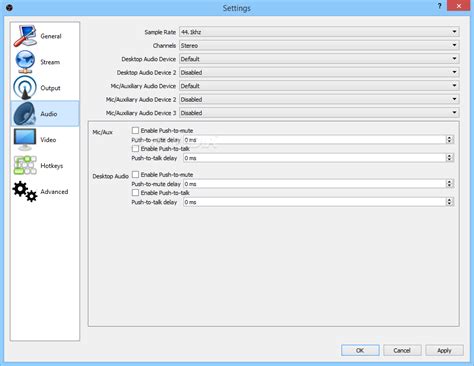Open the Desktop Audio Device dropdown

(x=319, y=59)
